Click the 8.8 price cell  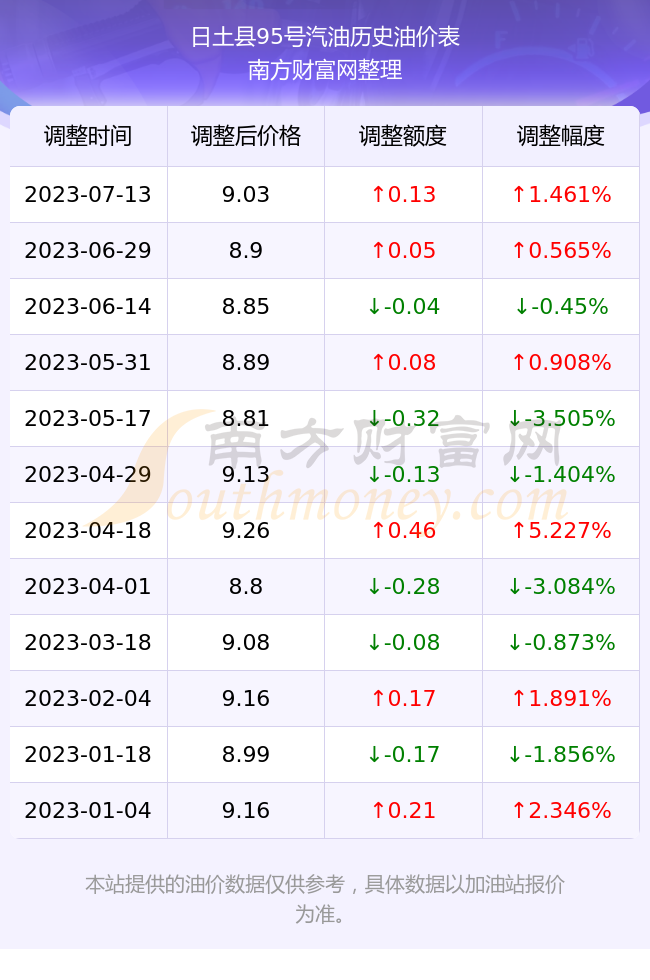point(246,586)
